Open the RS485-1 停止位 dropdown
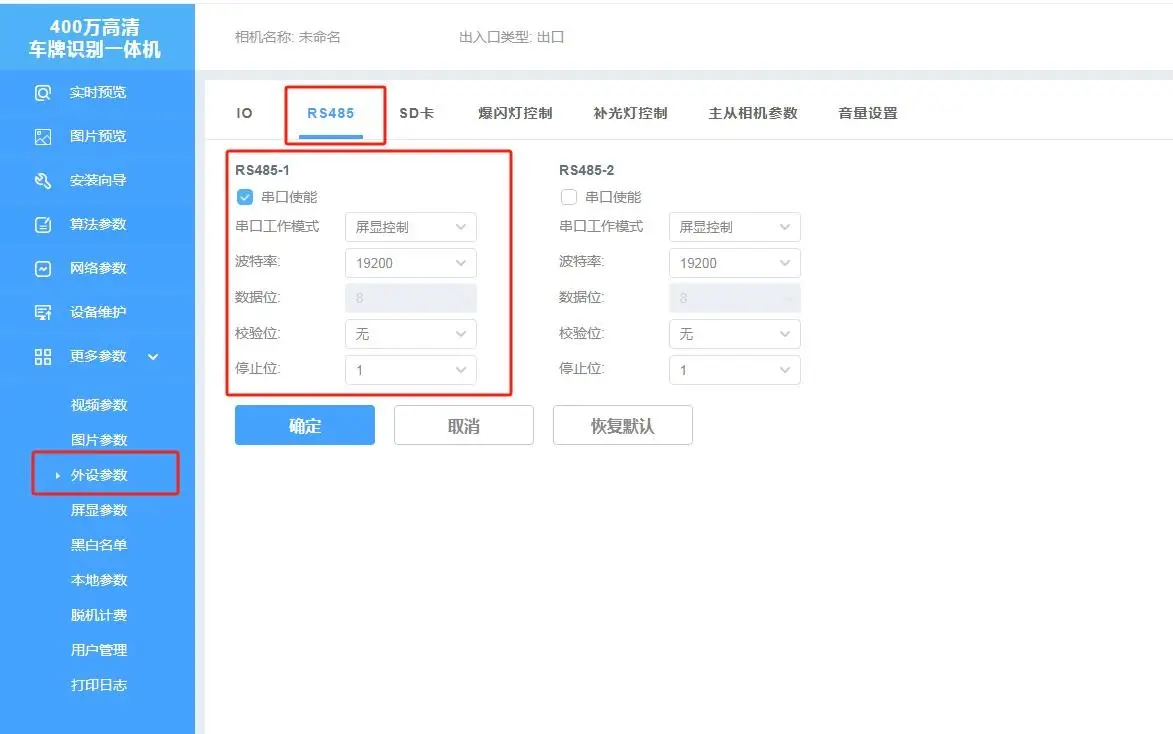Image resolution: width=1173 pixels, height=734 pixels. 410,369
